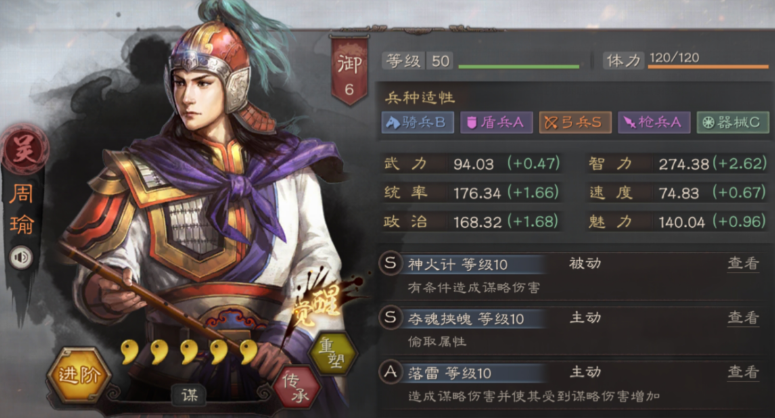775x418 pixels.
Task: Play Zhou Yu's voice via speaker icon
Action: click(x=21, y=257)
